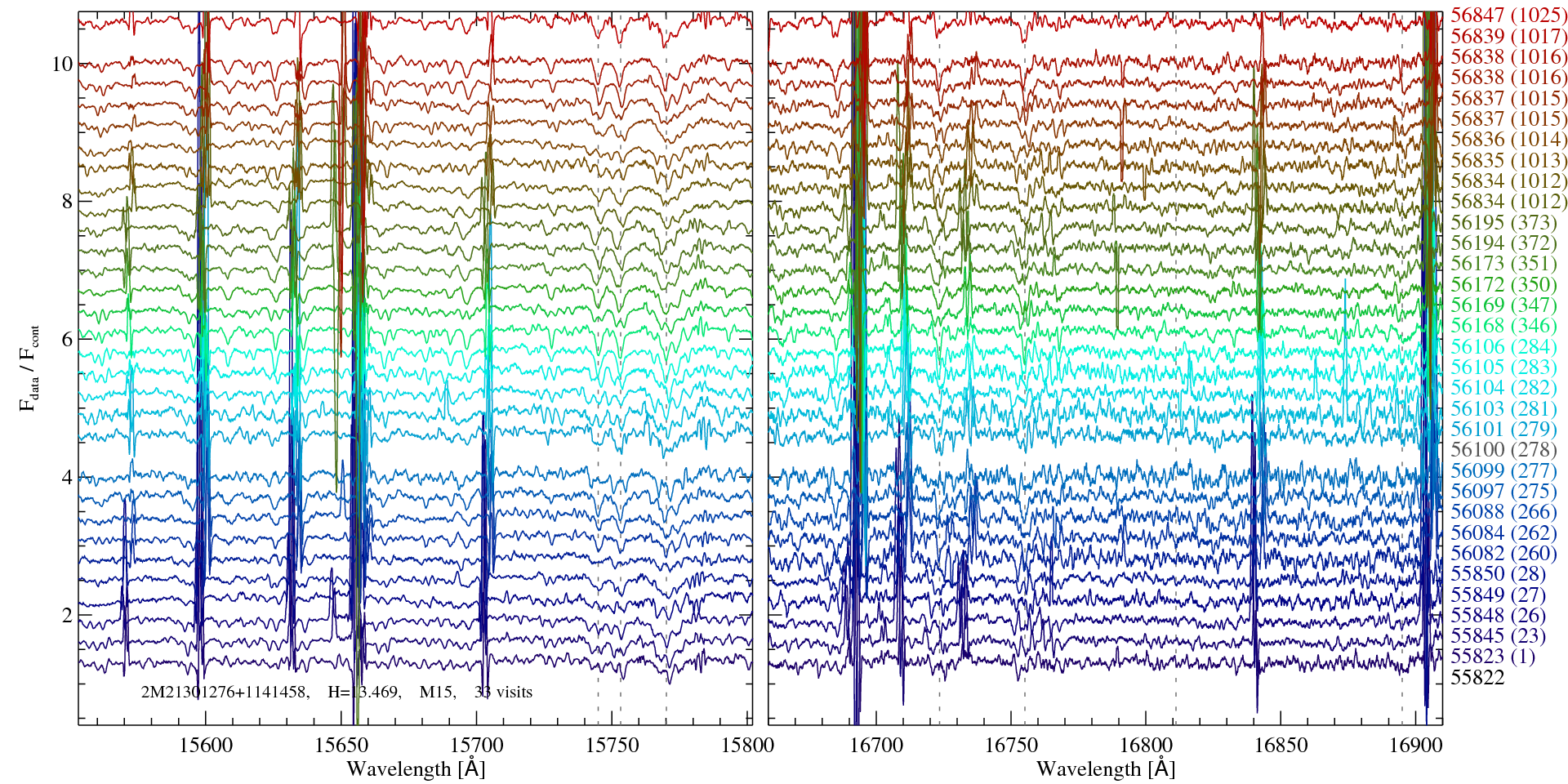Click the 15600 x-axis tick label
Image resolution: width=1568 pixels, height=784 pixels.
click(206, 745)
